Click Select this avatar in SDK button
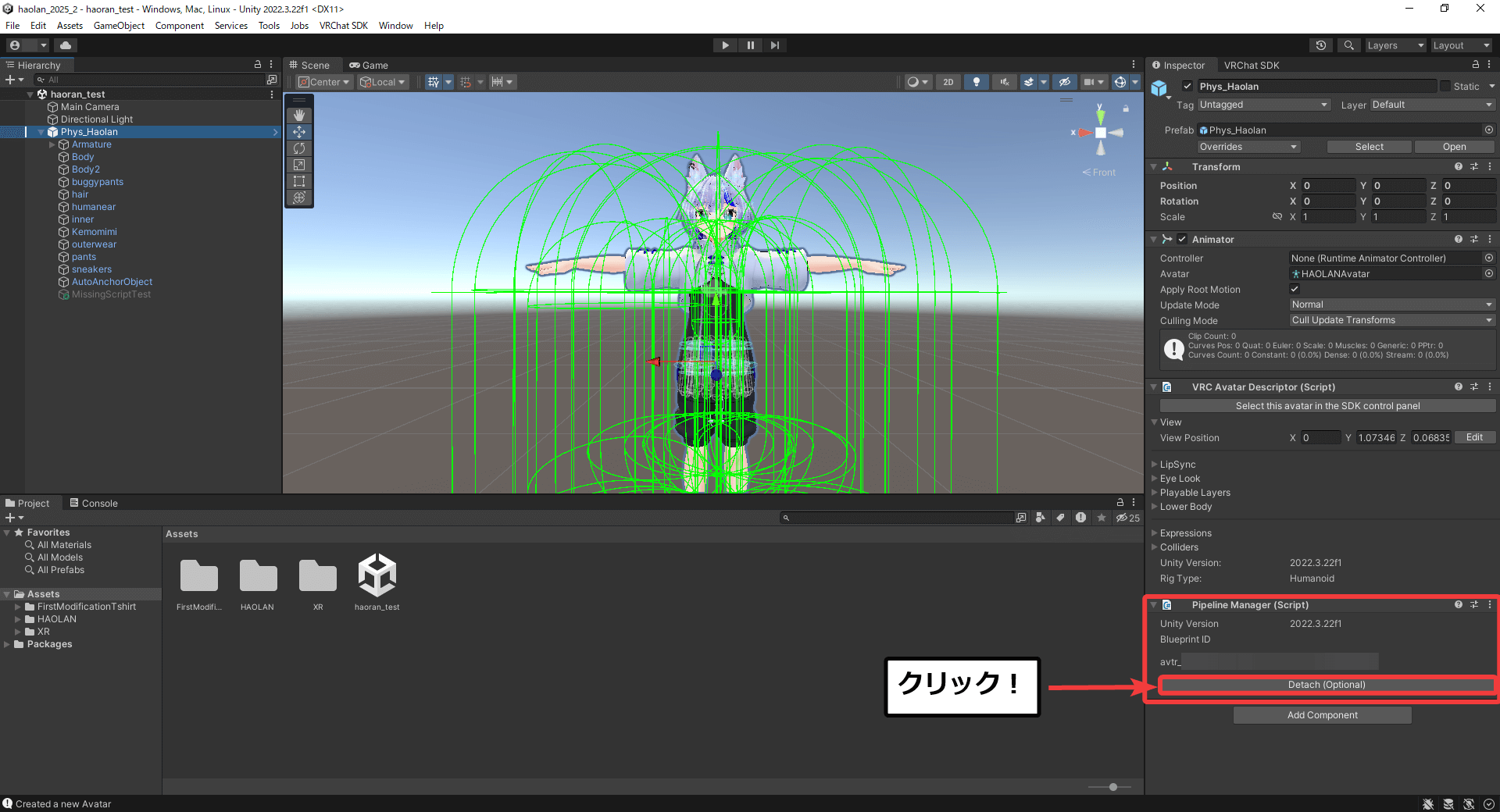The width and height of the screenshot is (1500, 812). pyautogui.click(x=1327, y=406)
